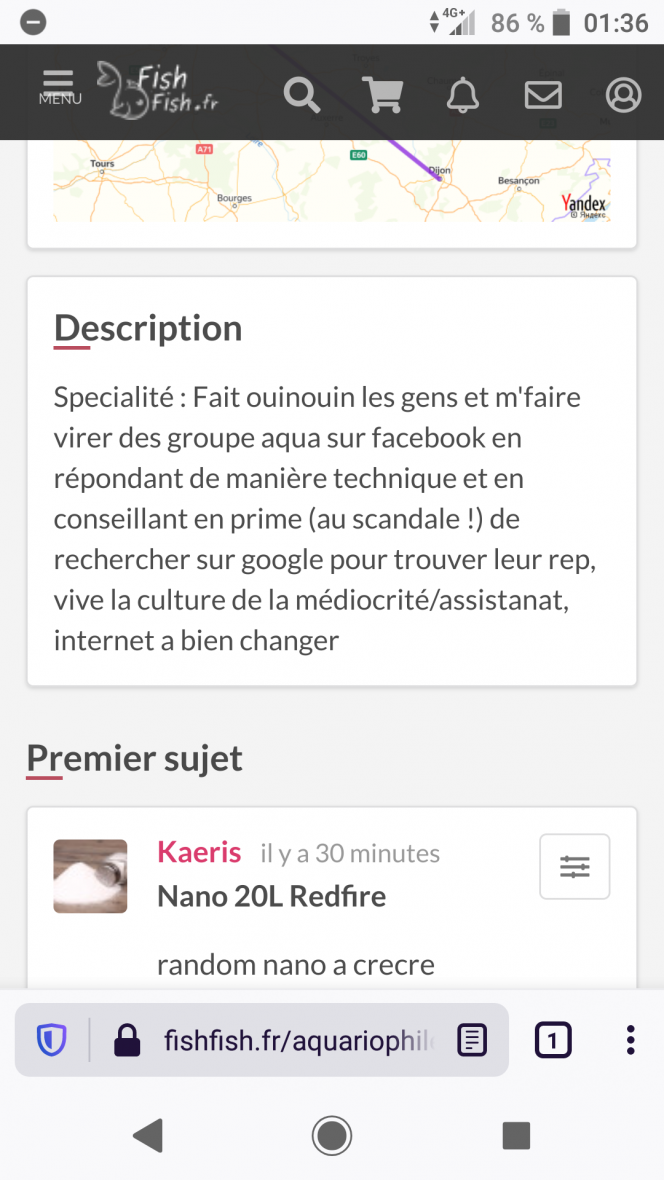Open the browser tabs counter
Screen dimensions: 664x1180
click(553, 1041)
